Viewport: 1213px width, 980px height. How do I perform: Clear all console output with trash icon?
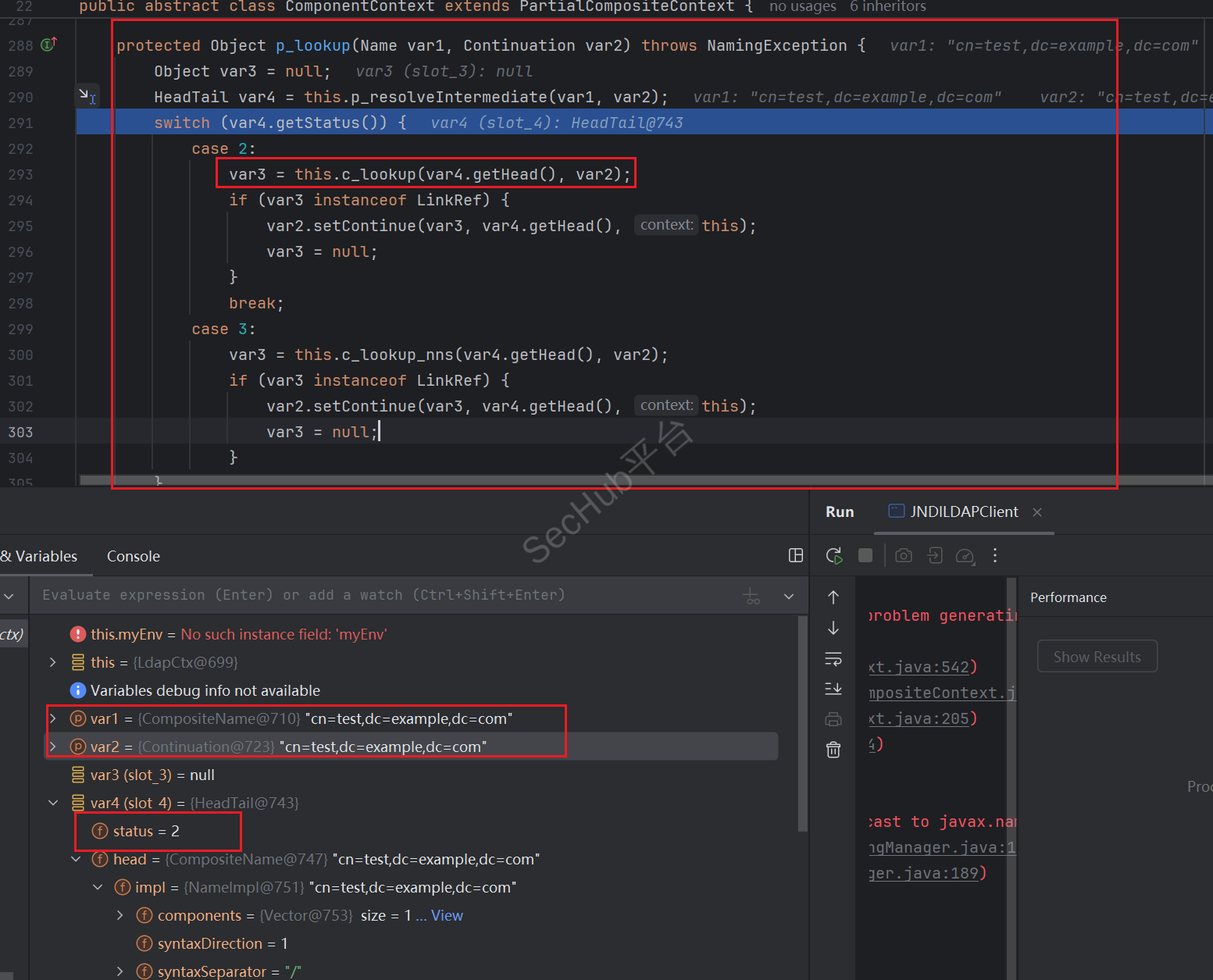coord(833,750)
